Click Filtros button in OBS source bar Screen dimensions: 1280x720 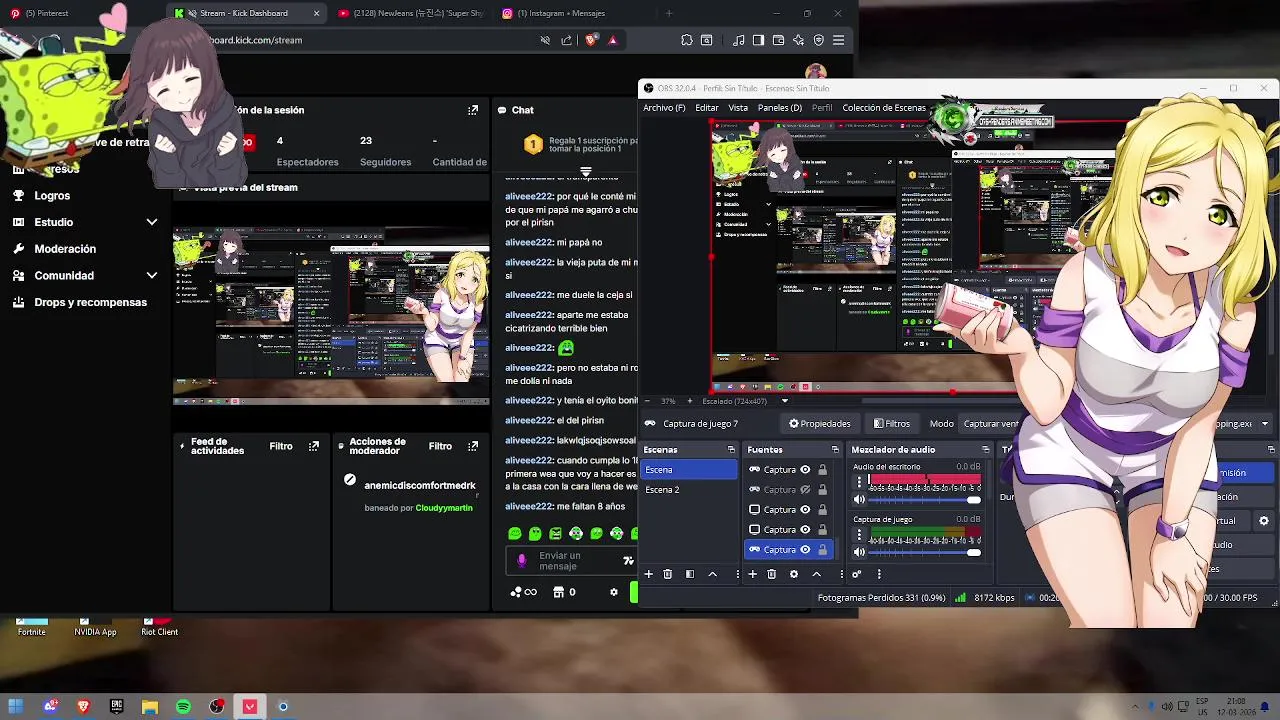coord(891,424)
